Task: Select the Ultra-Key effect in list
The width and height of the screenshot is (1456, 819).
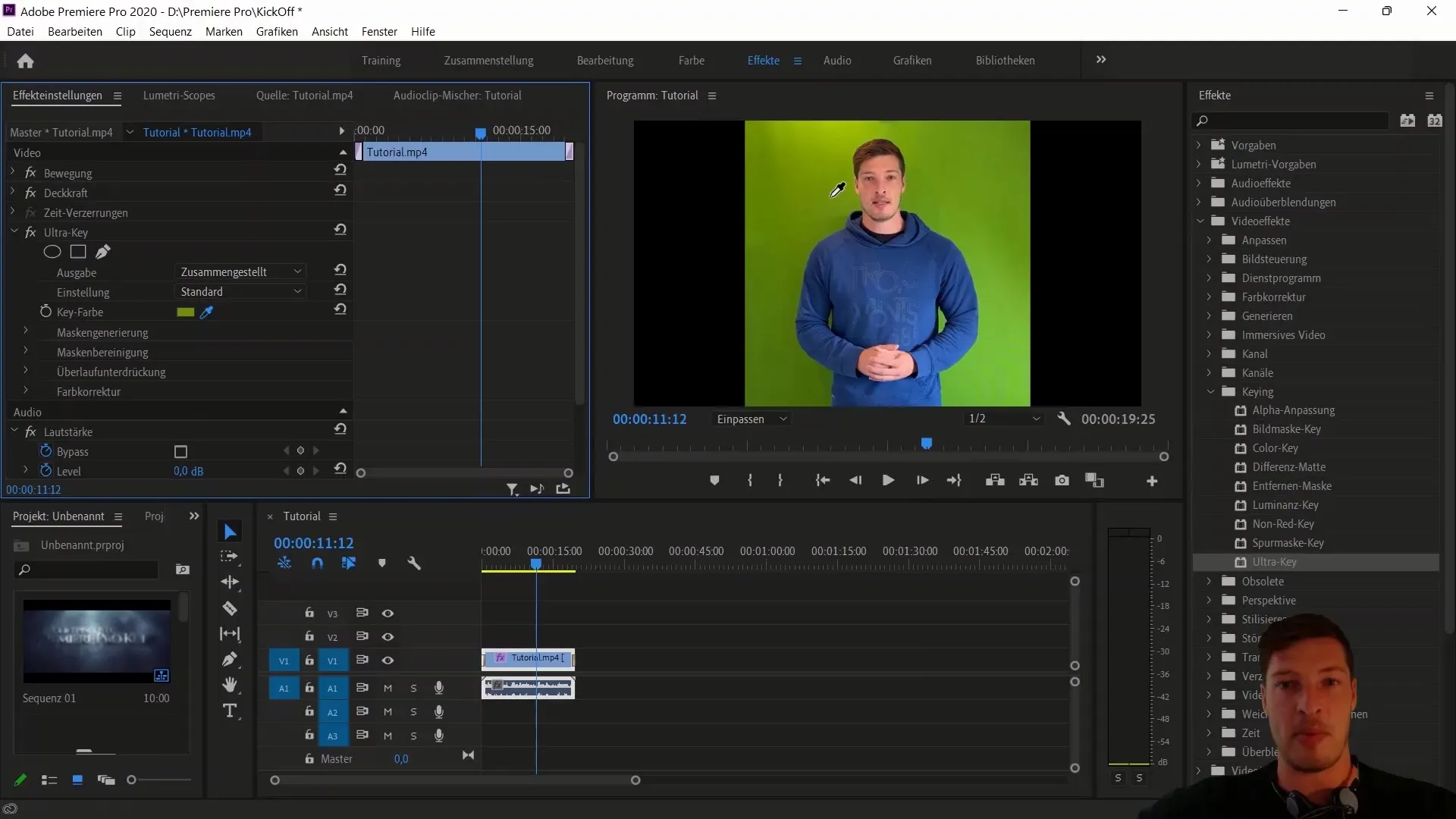Action: tap(1274, 562)
